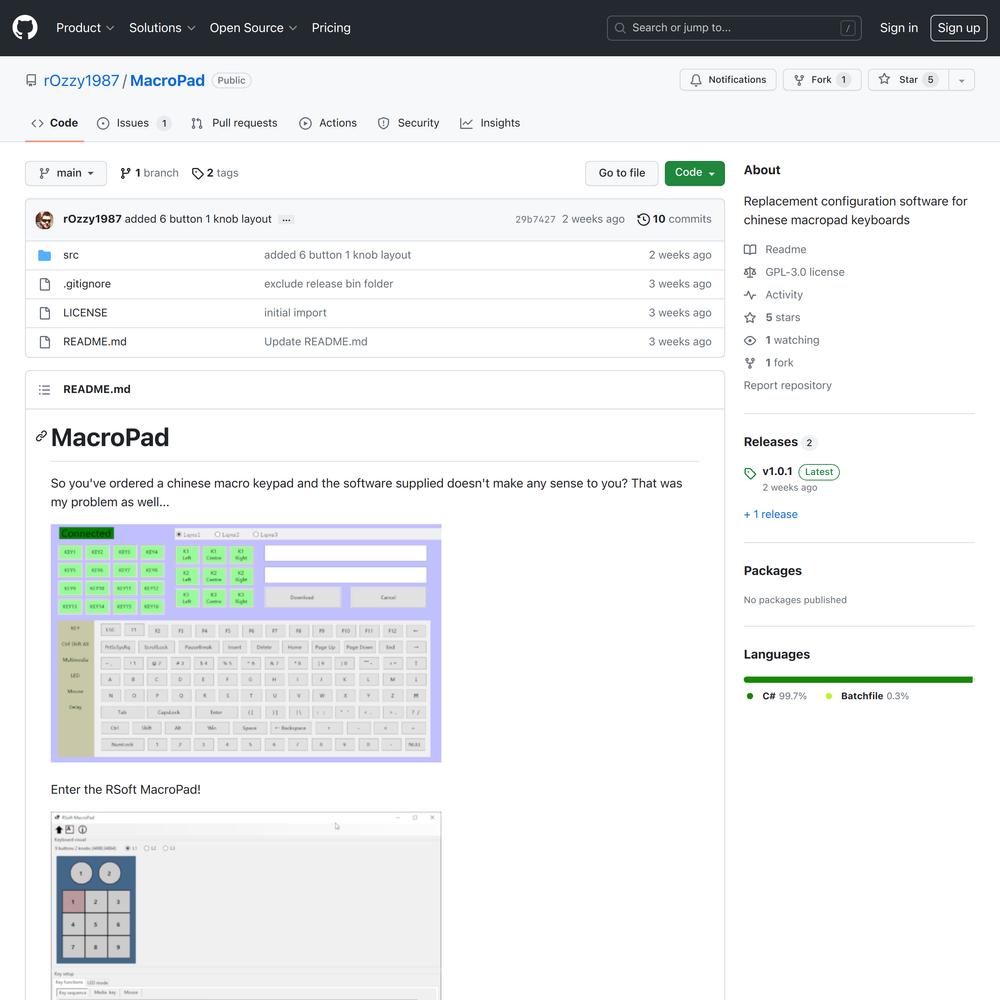Select the Code tab

click(x=55, y=123)
